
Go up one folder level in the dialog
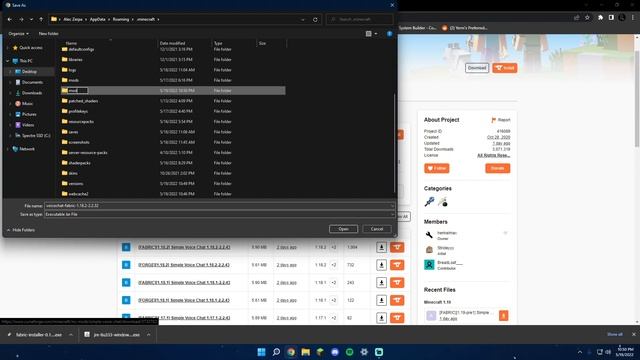[41, 19]
